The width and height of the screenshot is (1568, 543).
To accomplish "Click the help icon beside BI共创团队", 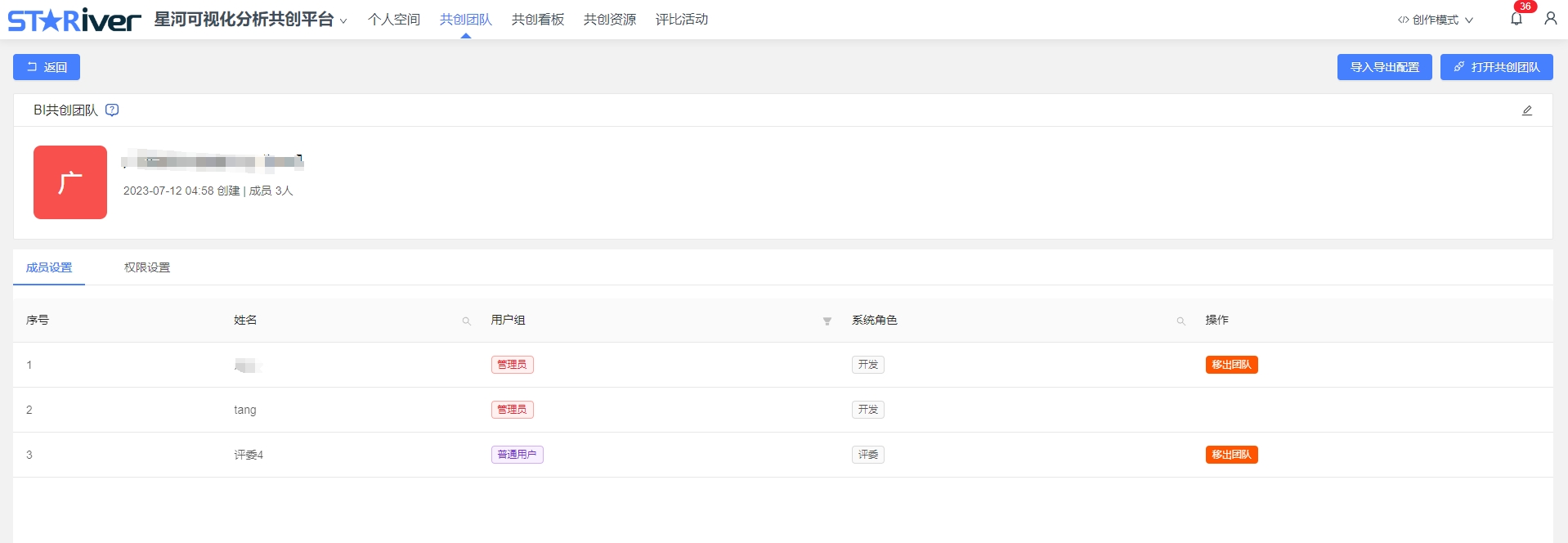I will pyautogui.click(x=112, y=110).
